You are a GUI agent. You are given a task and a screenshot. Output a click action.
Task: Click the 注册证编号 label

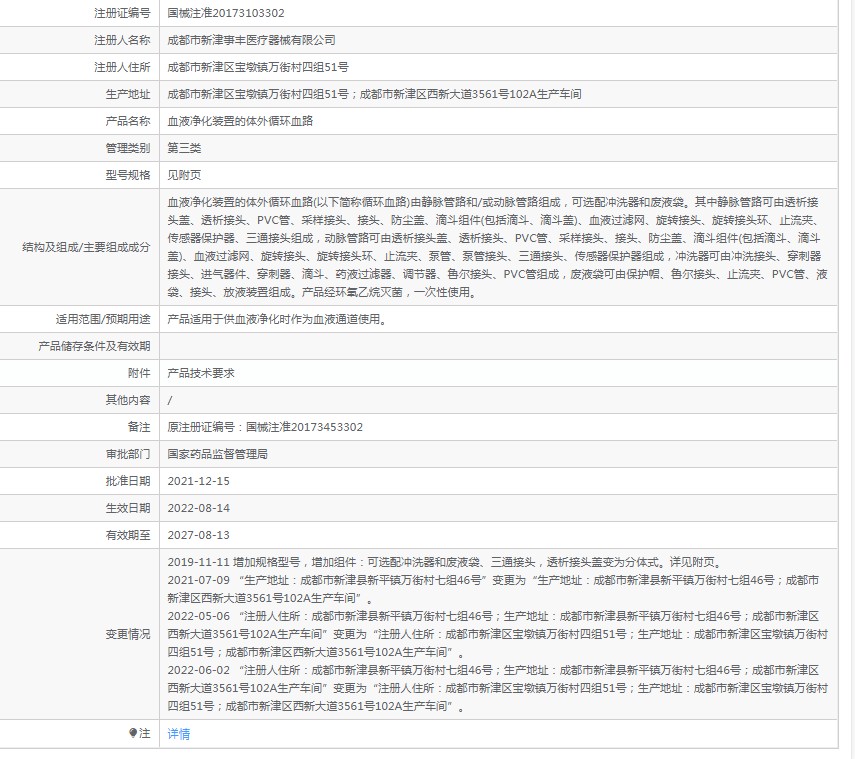click(x=122, y=13)
